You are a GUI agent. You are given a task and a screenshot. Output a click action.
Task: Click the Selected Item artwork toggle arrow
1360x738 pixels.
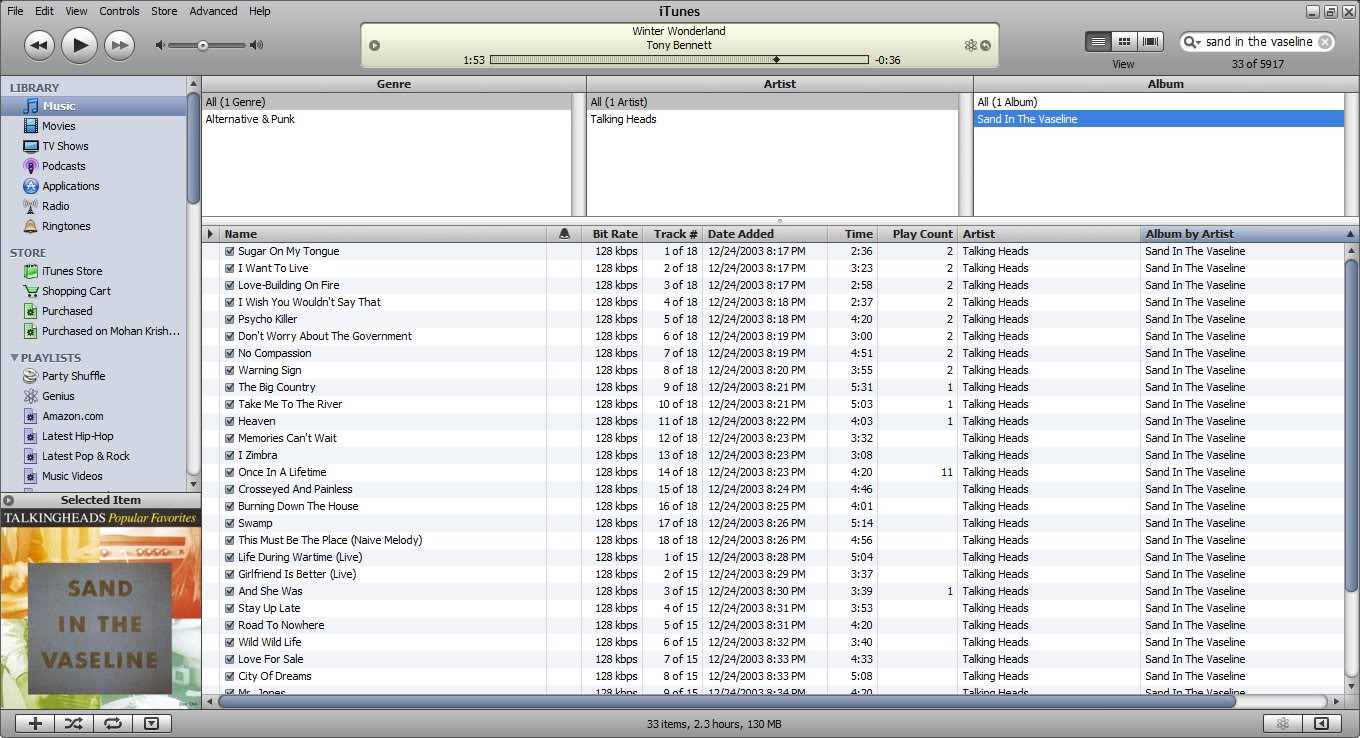click(x=8, y=500)
